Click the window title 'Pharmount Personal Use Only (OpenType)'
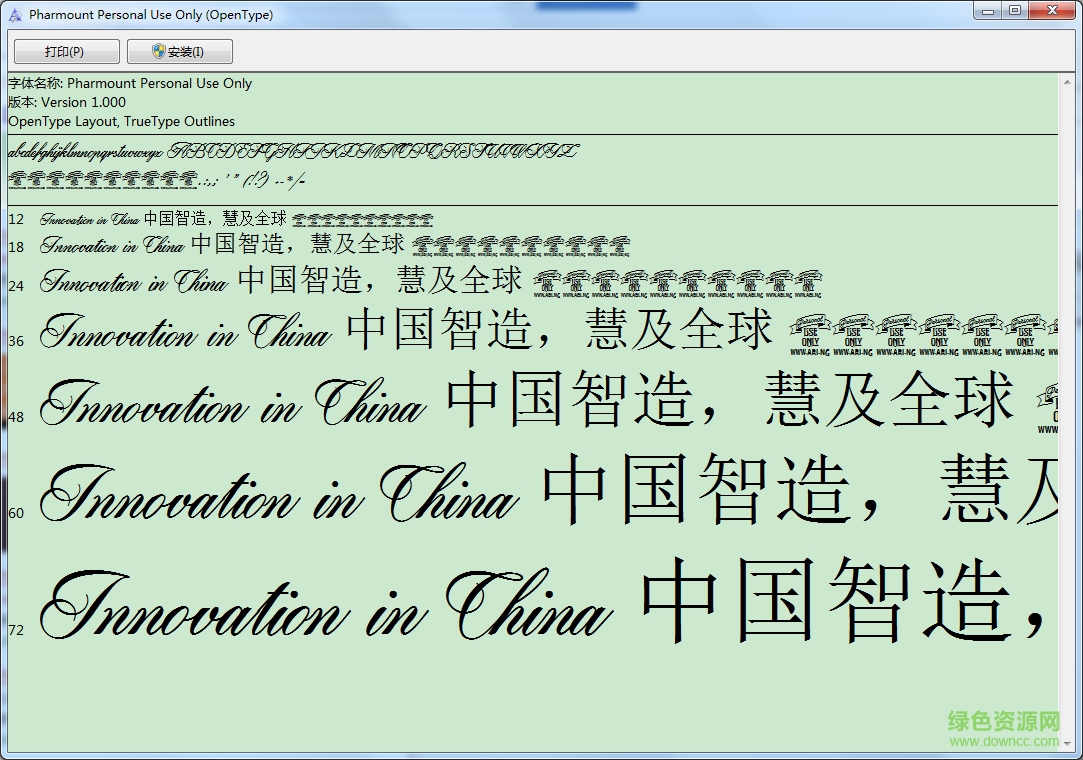The height and width of the screenshot is (760, 1083). [x=151, y=15]
